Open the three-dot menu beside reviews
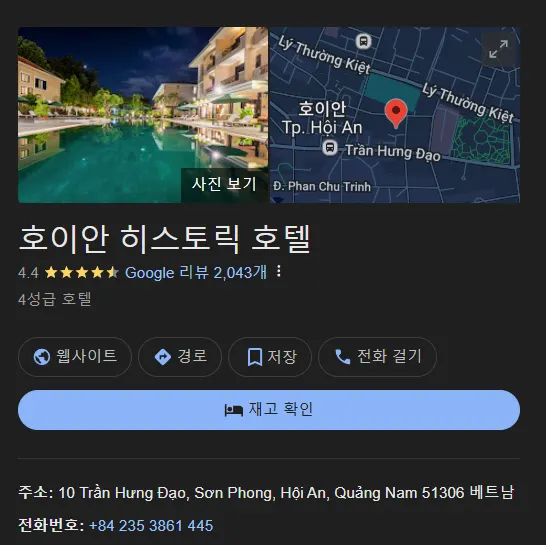This screenshot has height=545, width=546. 279,271
